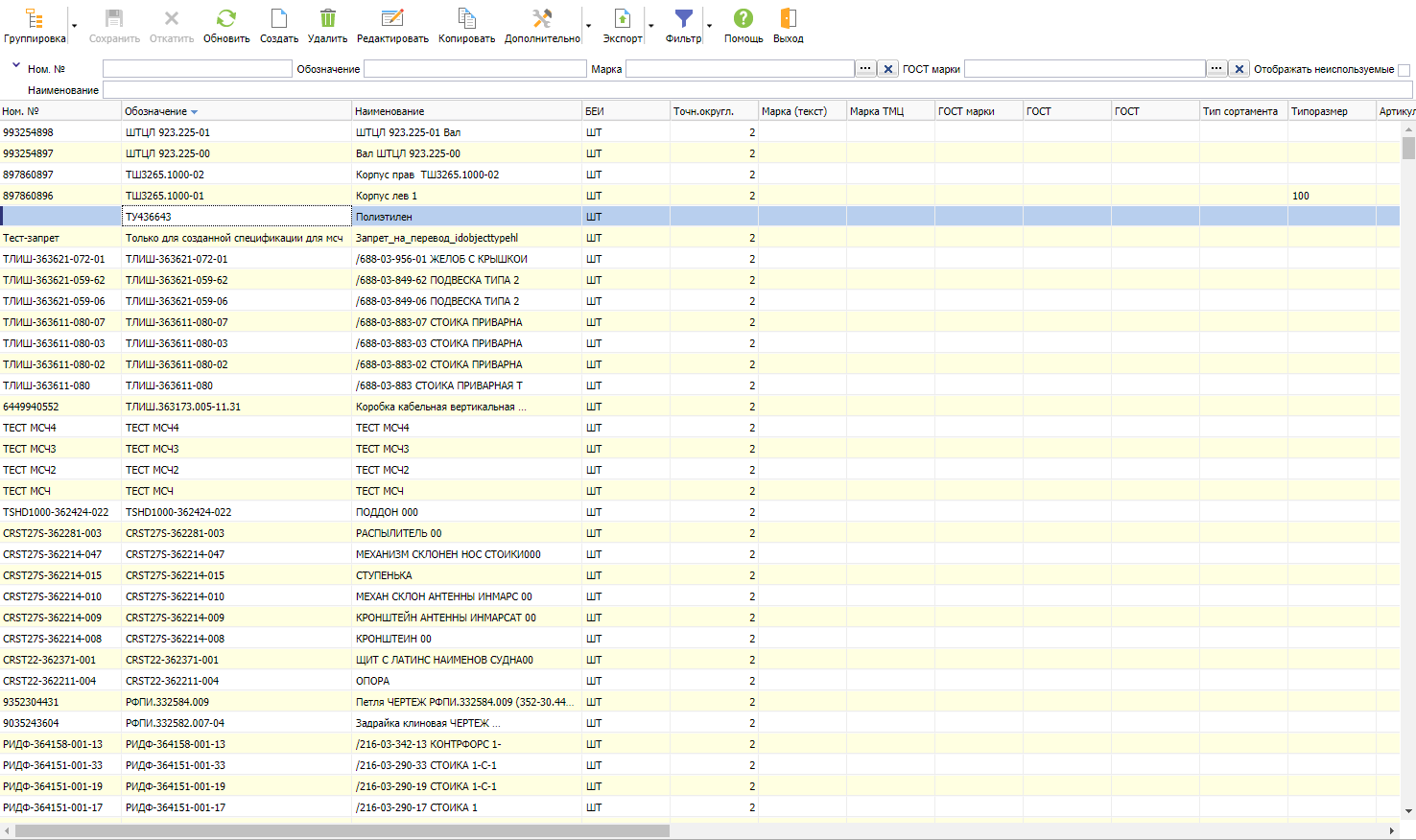This screenshot has width=1416, height=840.
Task: Clear the ГОСТ марки field with X
Action: [x=1239, y=69]
